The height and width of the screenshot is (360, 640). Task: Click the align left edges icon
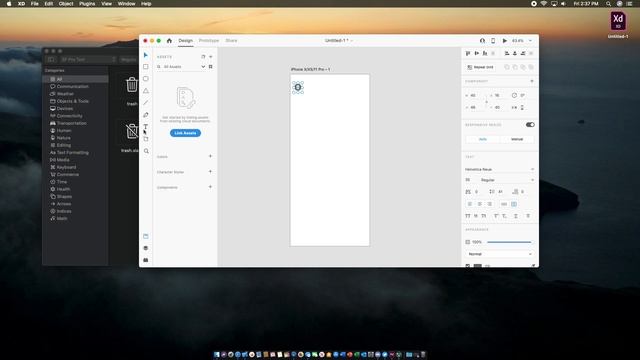[507, 53]
